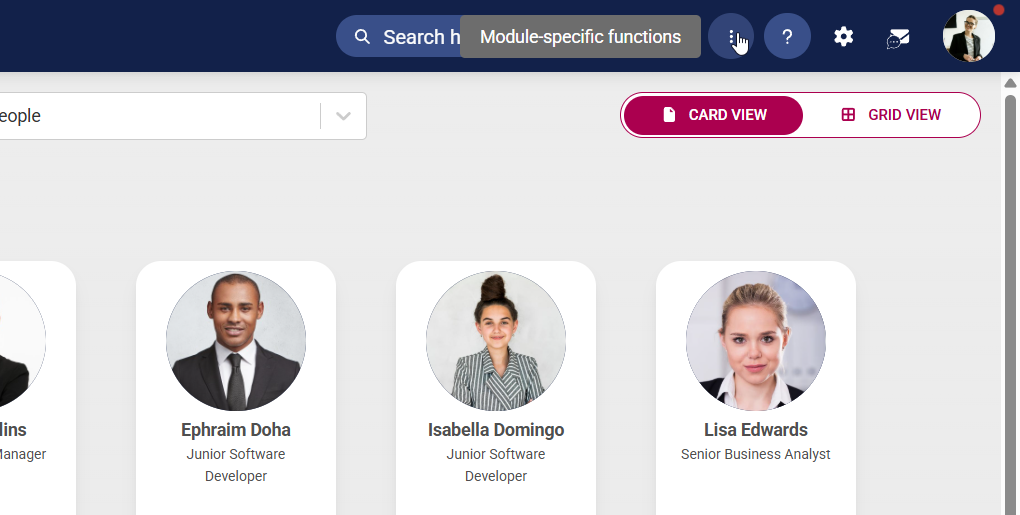
Task: Open Ephraim Doha's profile photo
Action: [236, 341]
